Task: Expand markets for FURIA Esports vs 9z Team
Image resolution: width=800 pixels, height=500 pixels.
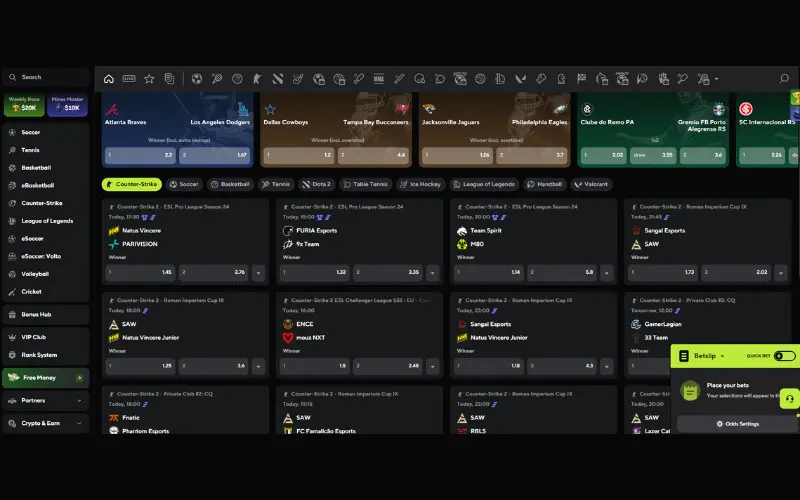Action: pos(433,273)
